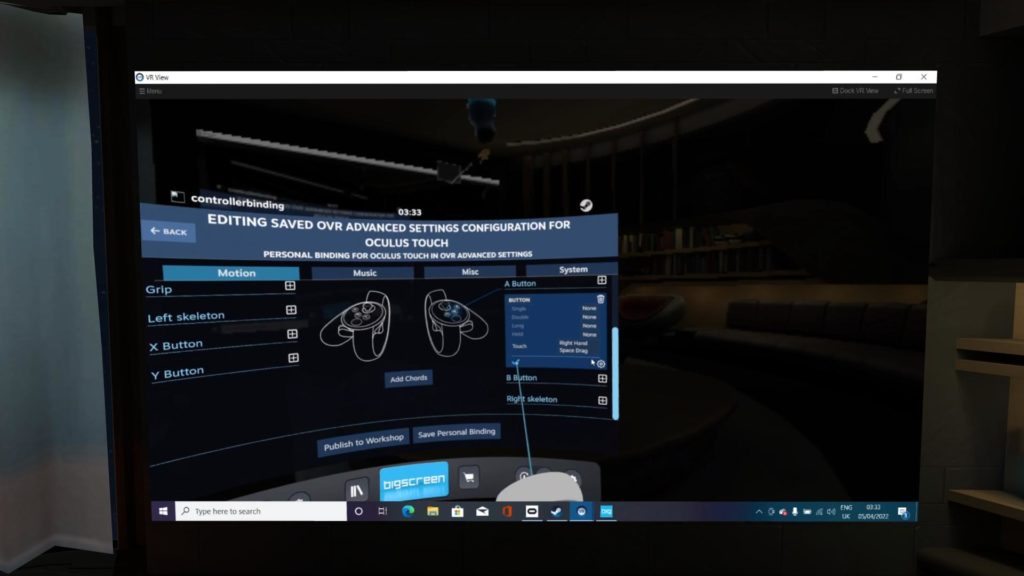Open Task View on the taskbar
This screenshot has width=1024, height=576.
(x=383, y=511)
